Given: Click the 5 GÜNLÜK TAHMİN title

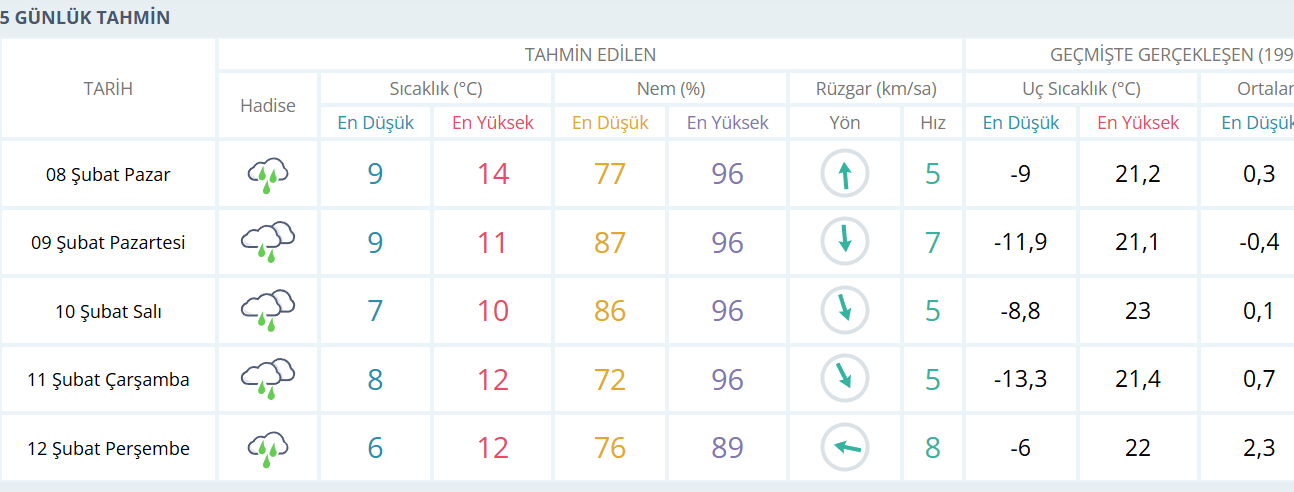Looking at the screenshot, I should coord(86,18).
